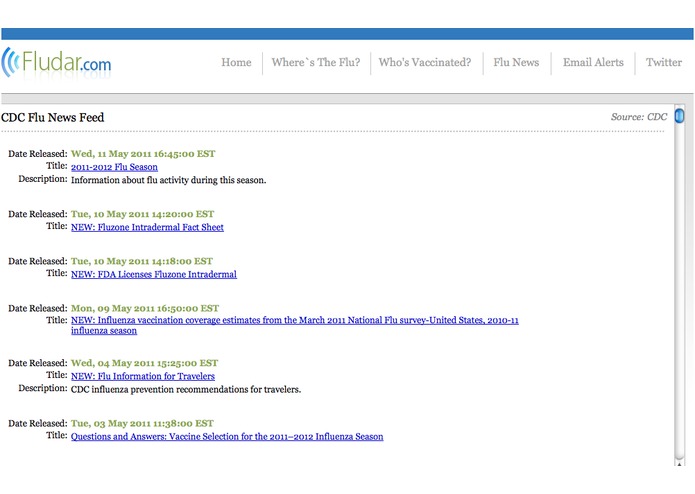Open FDA Licenses Fluzone Intradermal link
The width and height of the screenshot is (695, 494).
click(154, 274)
